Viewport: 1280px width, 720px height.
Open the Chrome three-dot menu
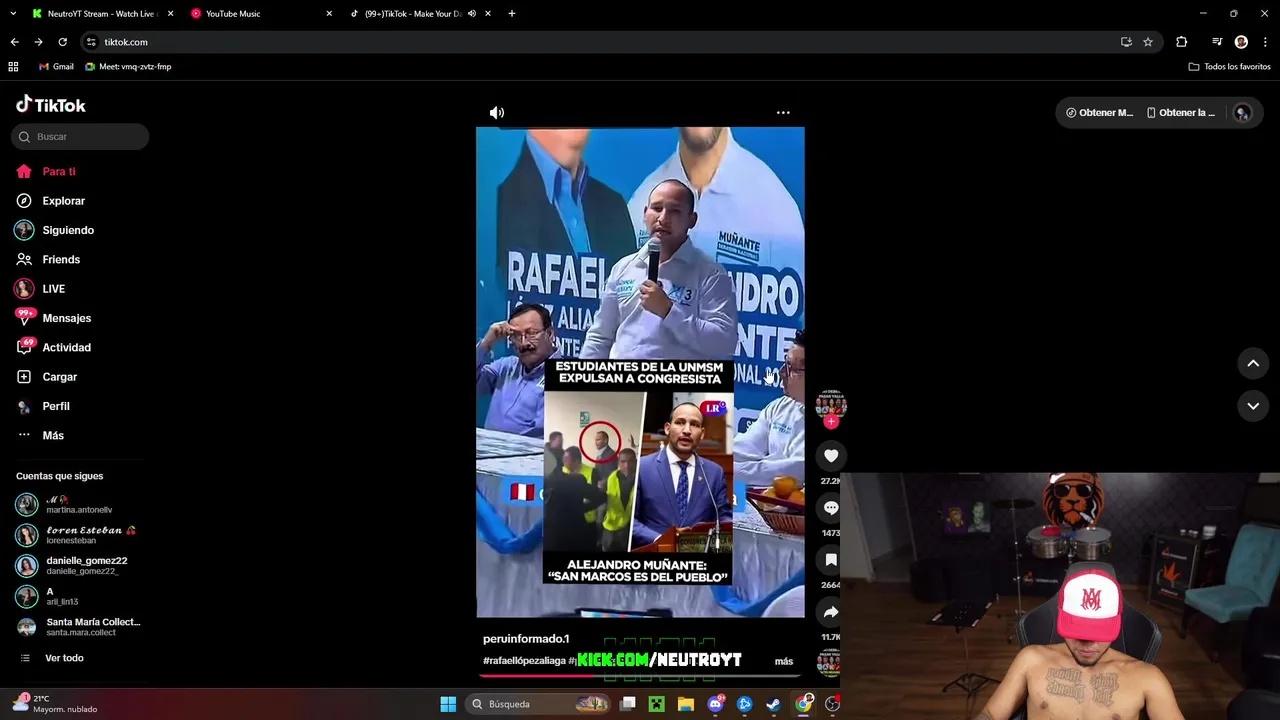[1266, 42]
